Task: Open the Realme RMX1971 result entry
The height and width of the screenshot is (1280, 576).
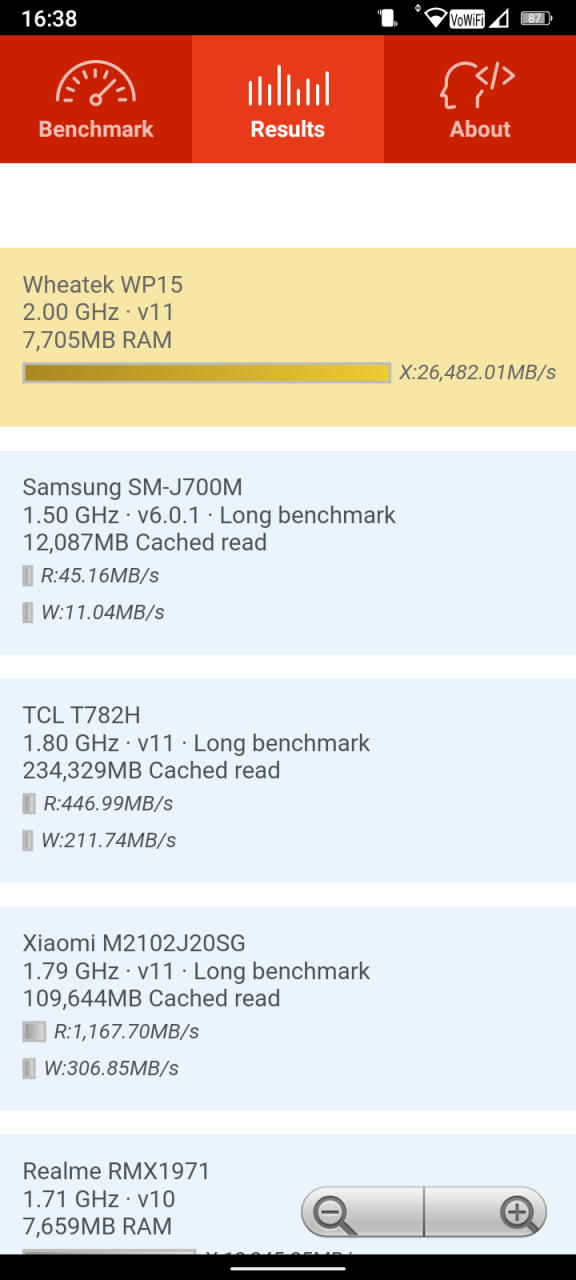Action: point(288,1194)
